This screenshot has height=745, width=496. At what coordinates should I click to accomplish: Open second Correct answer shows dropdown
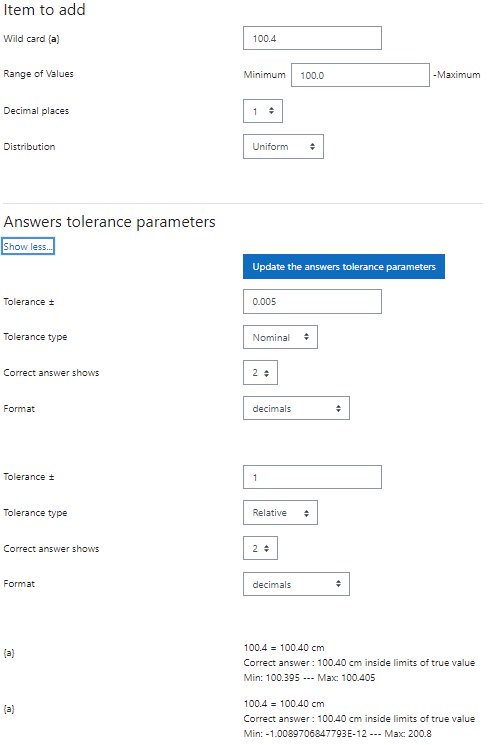(x=260, y=548)
